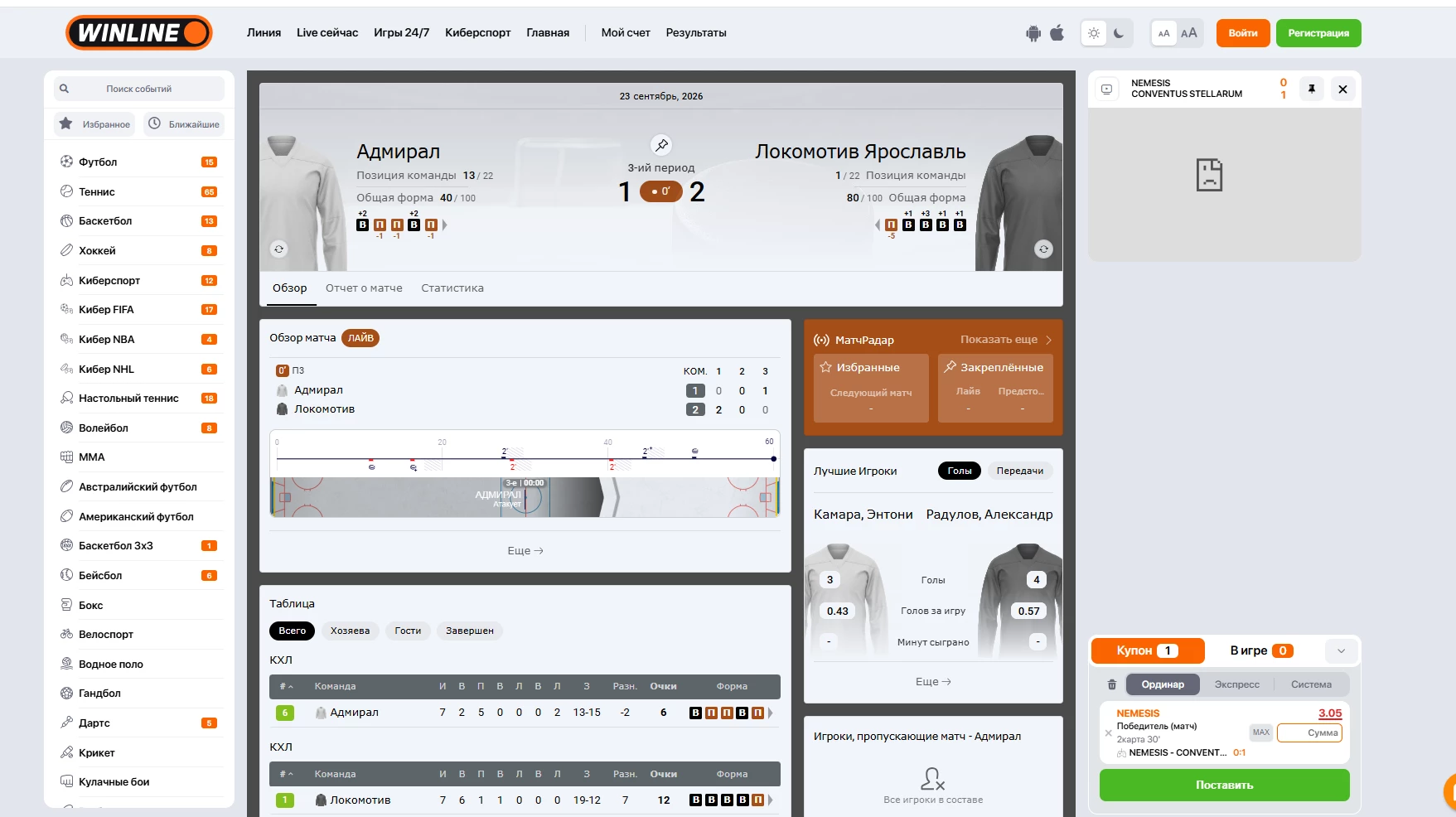Open the Избранные MatchRadar card
The image size is (1456, 817).
871,388
